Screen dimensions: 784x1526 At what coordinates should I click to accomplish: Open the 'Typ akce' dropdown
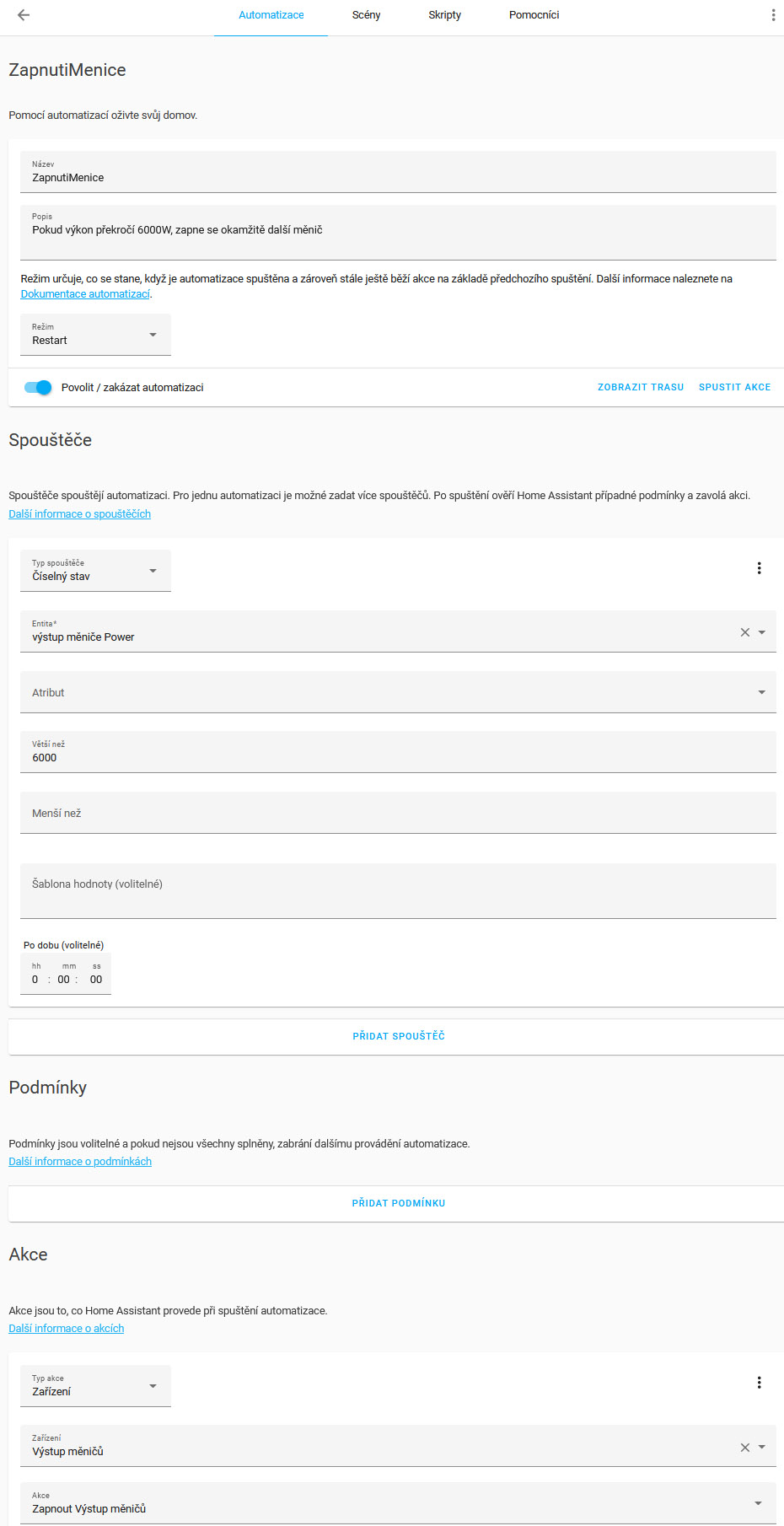[x=95, y=1386]
